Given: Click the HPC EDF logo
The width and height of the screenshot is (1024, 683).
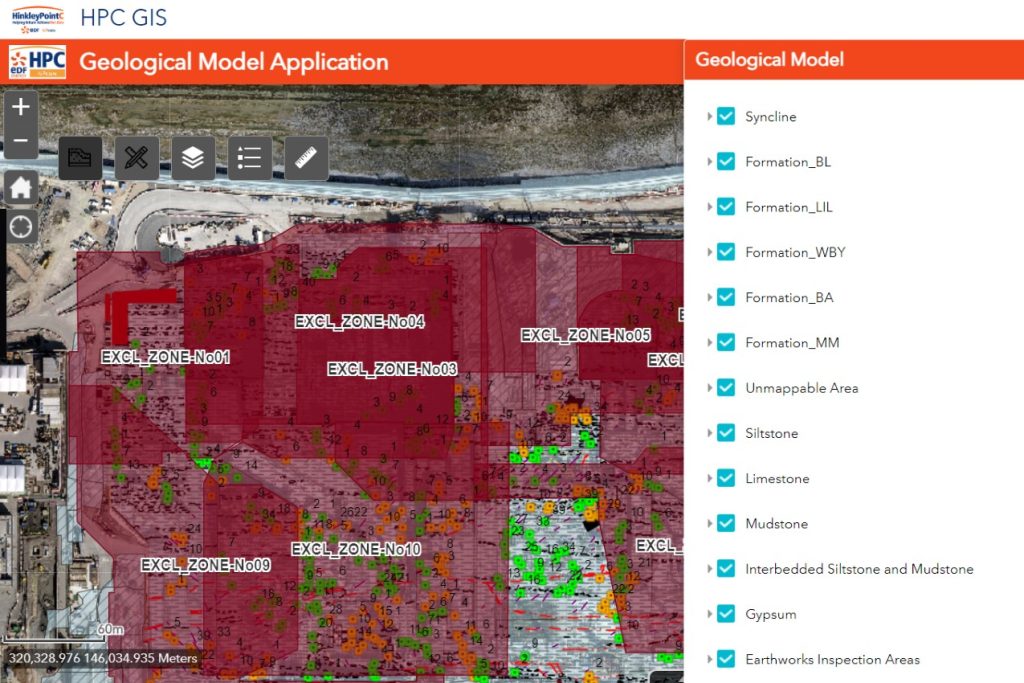Looking at the screenshot, I should point(38,61).
